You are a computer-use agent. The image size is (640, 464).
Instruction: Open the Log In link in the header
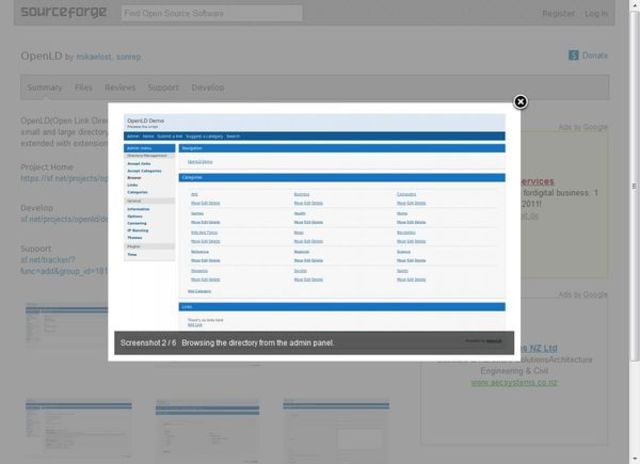click(x=596, y=13)
